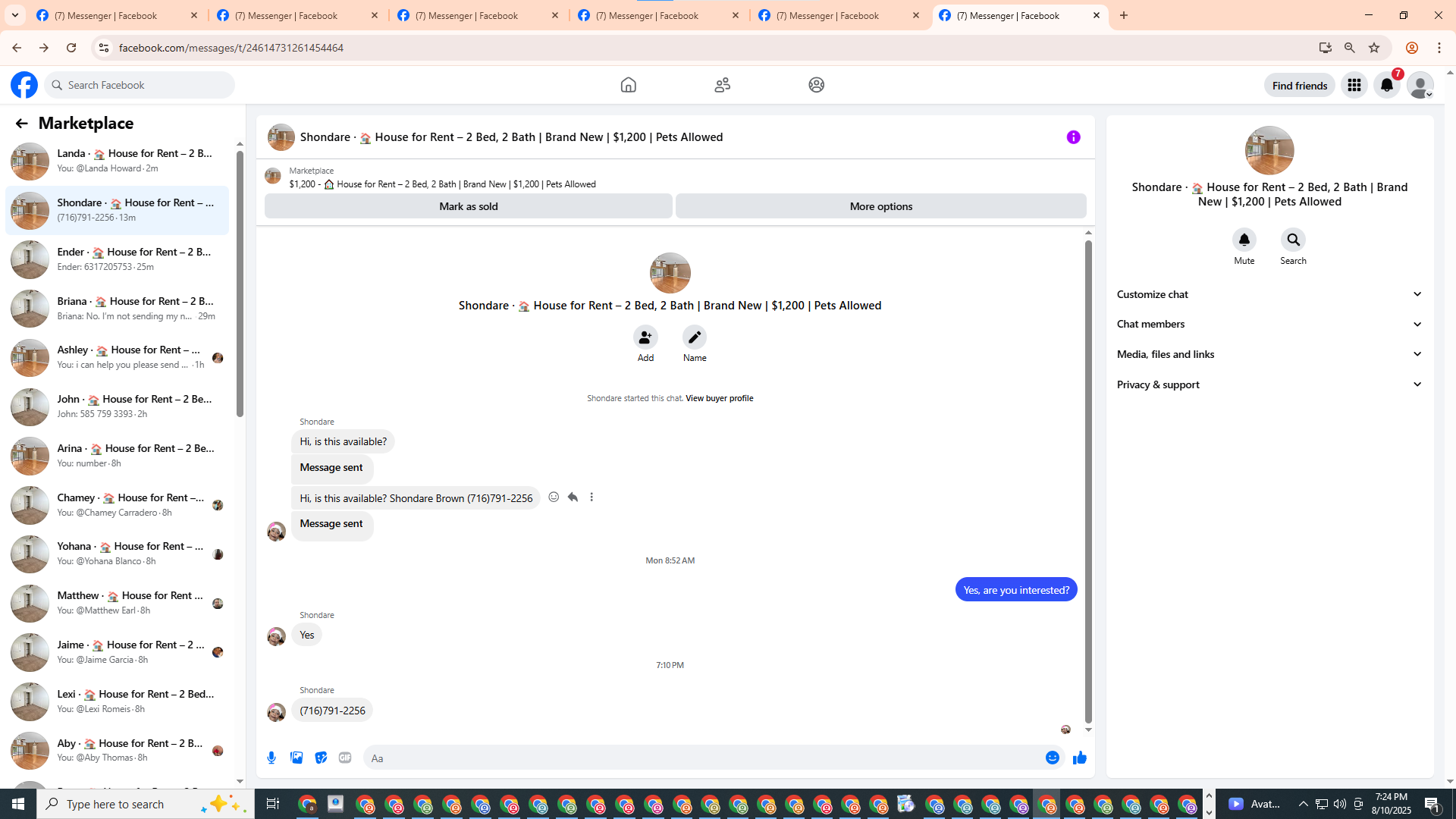The image size is (1456, 819).
Task: Open the GIF picker icon
Action: point(345,758)
